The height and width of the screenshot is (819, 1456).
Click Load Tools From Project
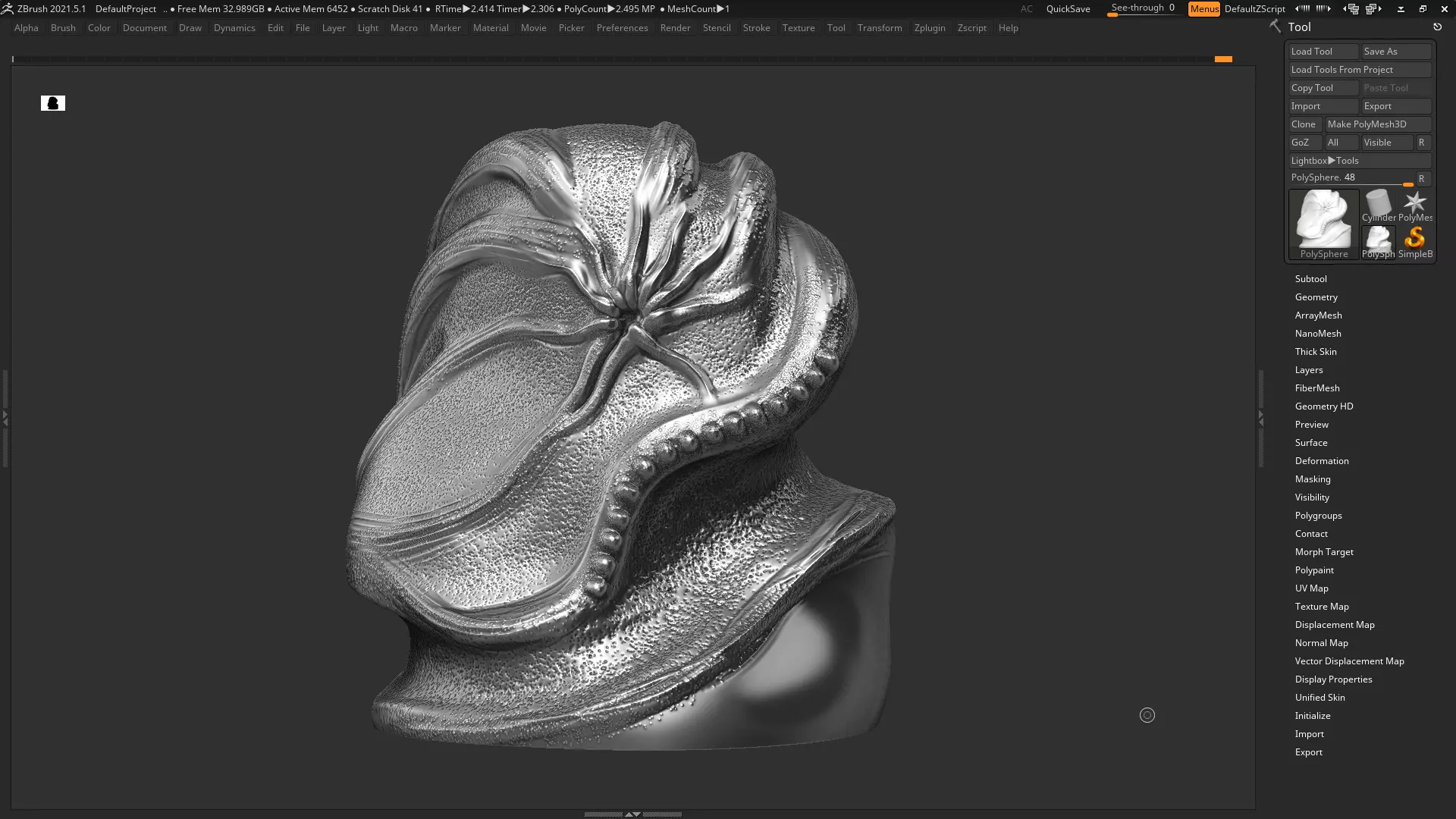point(1360,70)
